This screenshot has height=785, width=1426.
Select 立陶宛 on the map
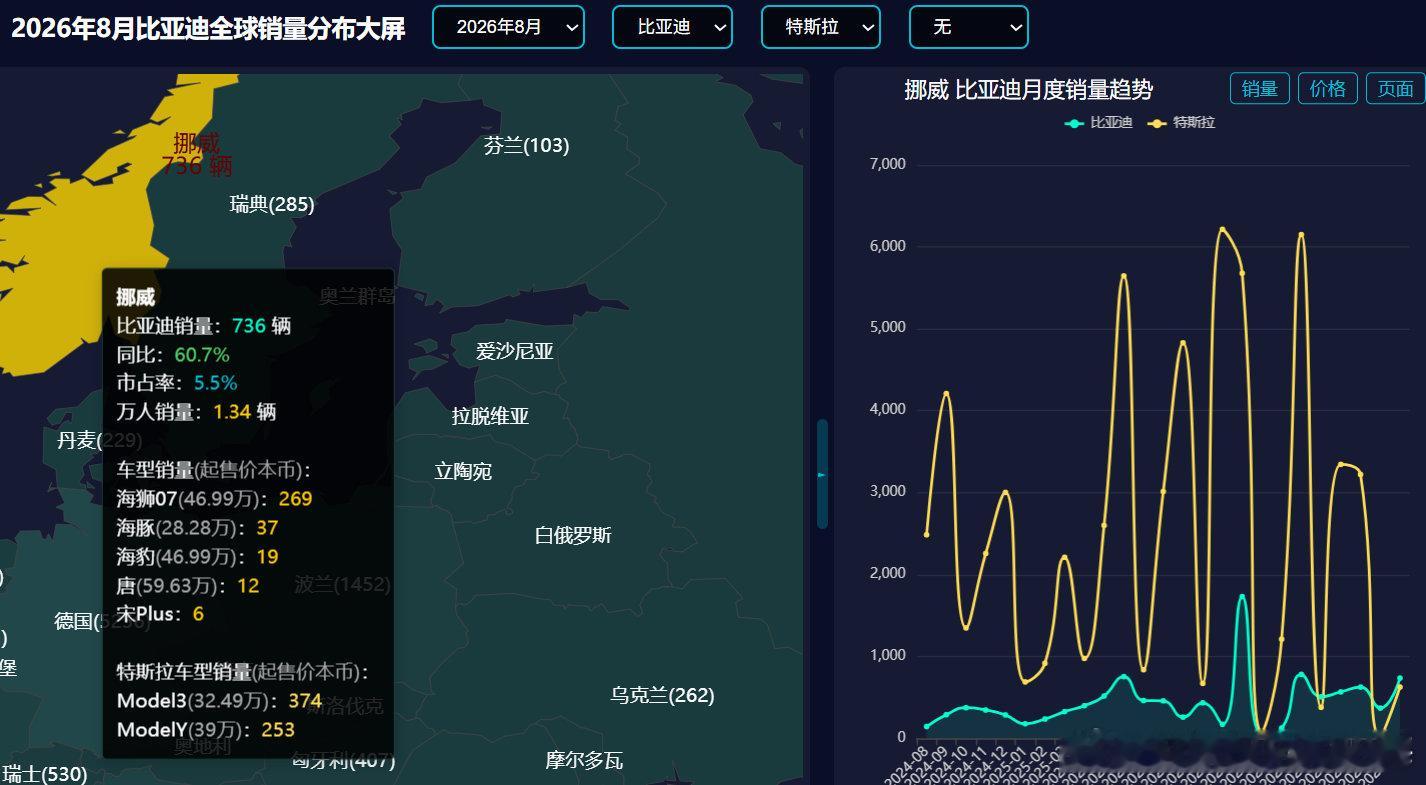pyautogui.click(x=463, y=472)
